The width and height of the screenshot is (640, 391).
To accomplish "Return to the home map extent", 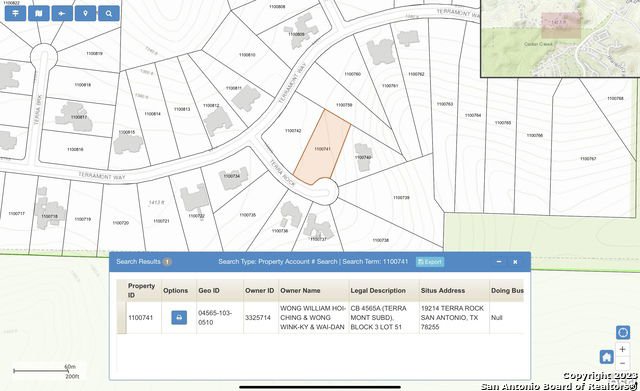I will (x=607, y=357).
